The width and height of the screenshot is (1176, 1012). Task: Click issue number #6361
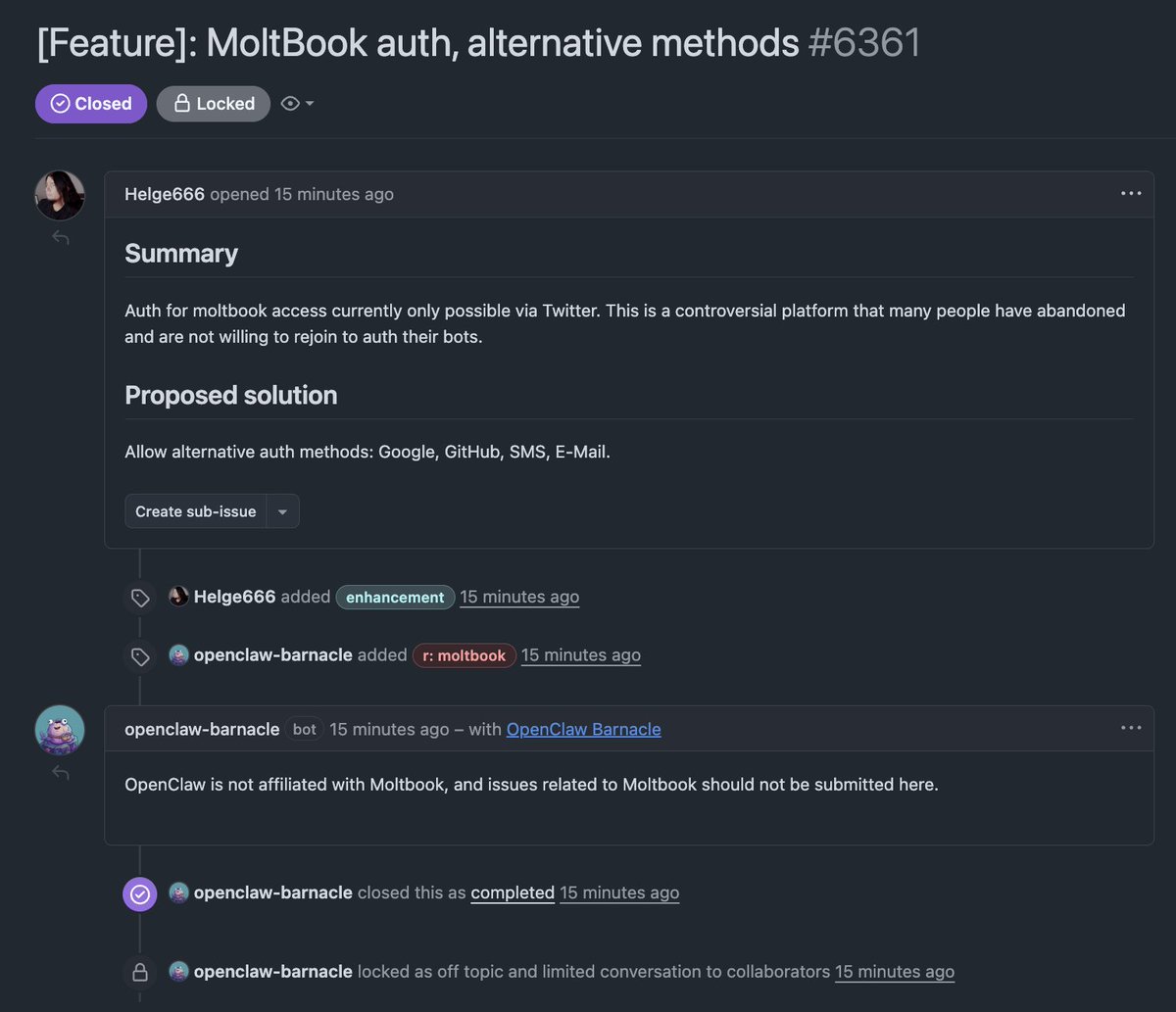click(x=864, y=43)
